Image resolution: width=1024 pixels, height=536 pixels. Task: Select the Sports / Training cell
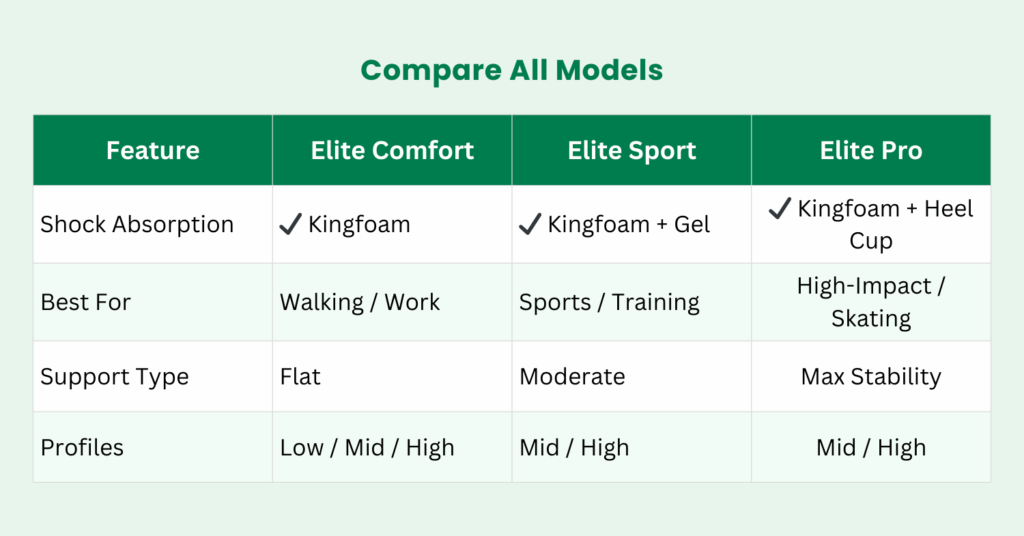(x=609, y=302)
